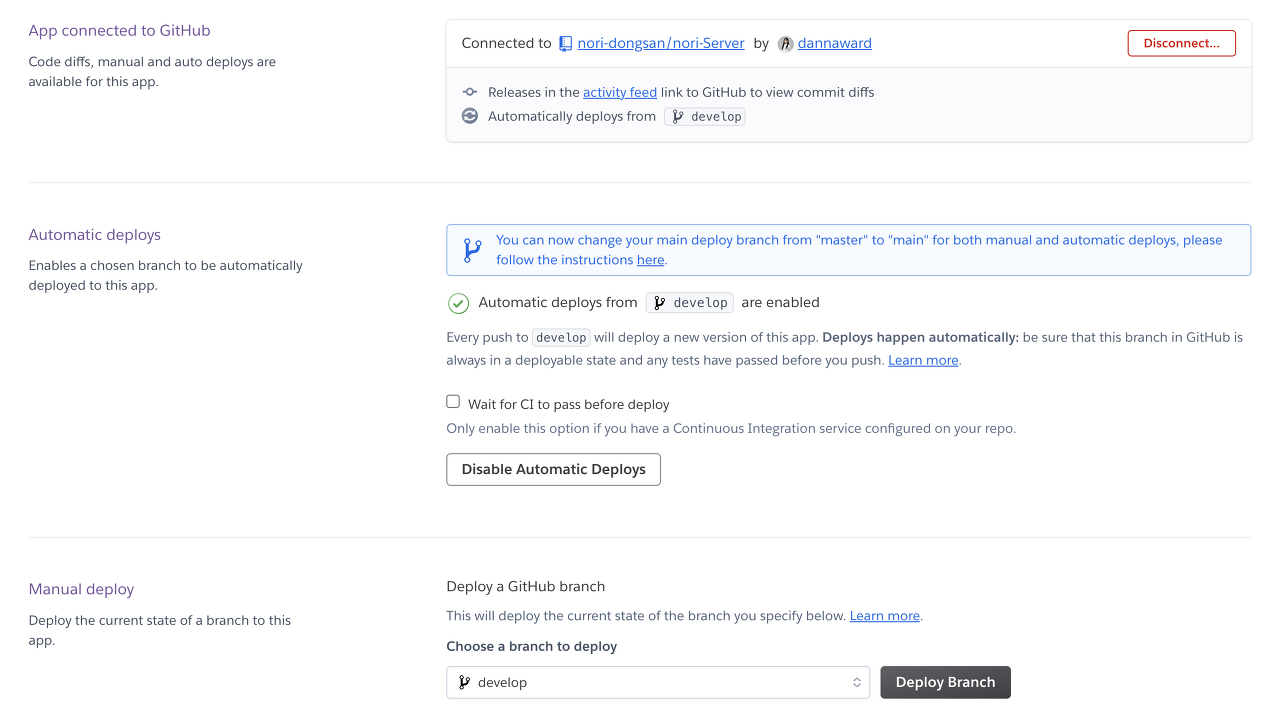Image resolution: width=1280 pixels, height=717 pixels.
Task: Click 'Wait for CI to pass before deploy' label
Action: click(569, 405)
